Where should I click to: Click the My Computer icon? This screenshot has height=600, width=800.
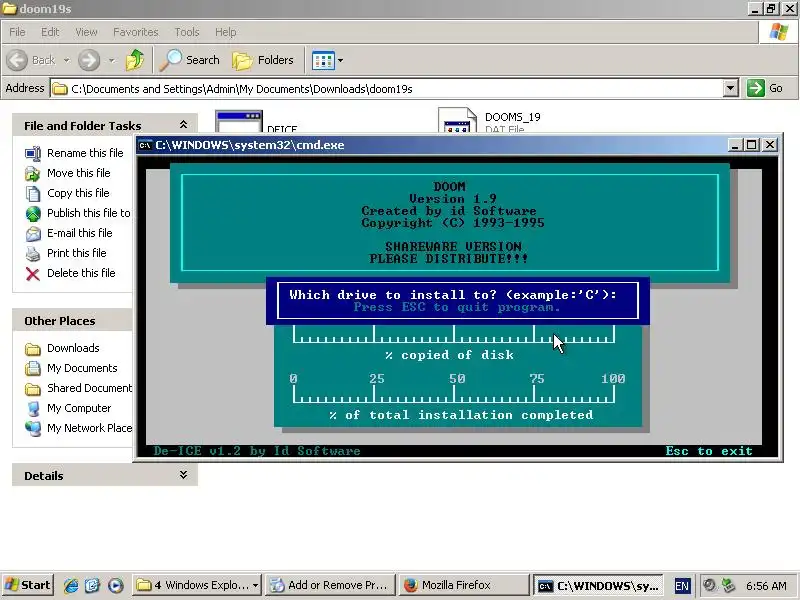[33, 409]
